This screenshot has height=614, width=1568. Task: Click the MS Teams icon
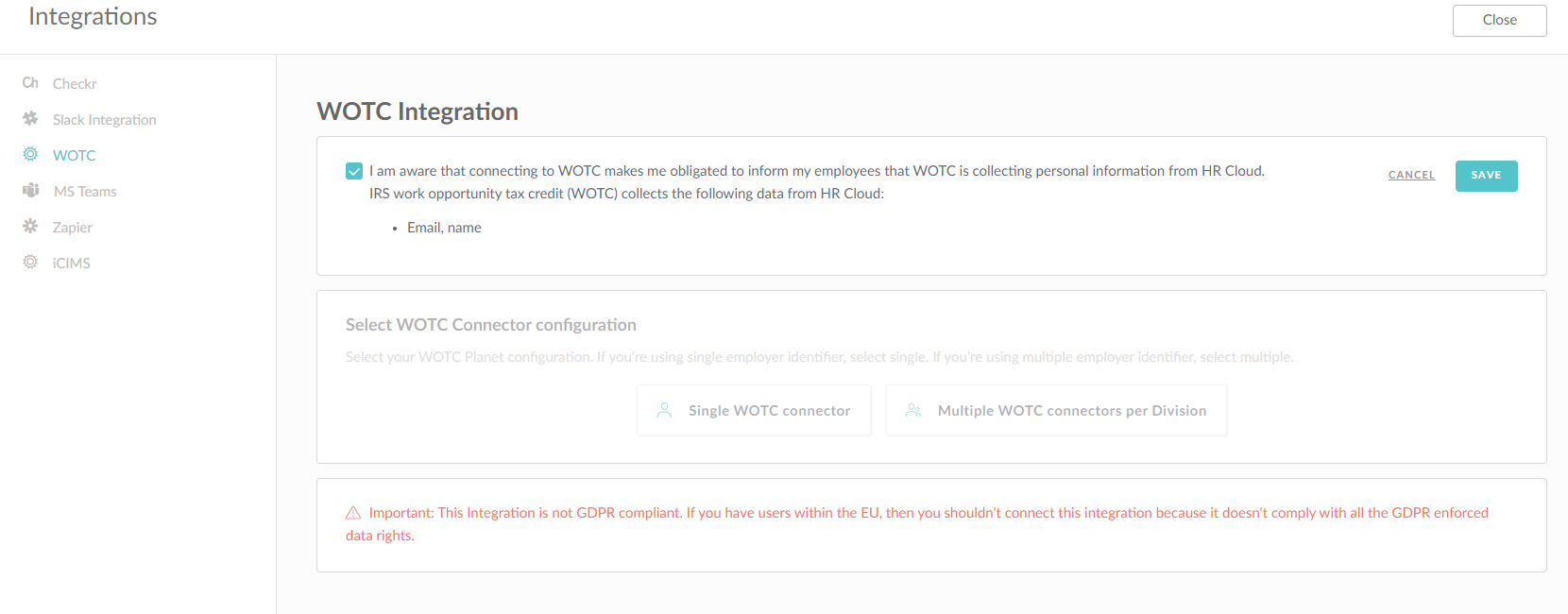point(31,191)
